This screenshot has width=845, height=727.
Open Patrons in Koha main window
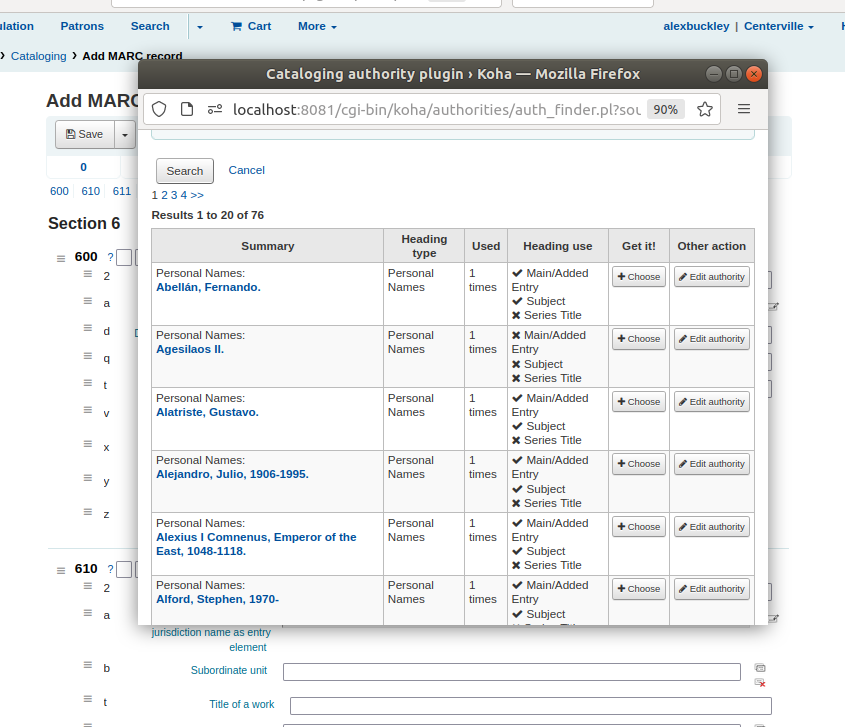click(82, 26)
